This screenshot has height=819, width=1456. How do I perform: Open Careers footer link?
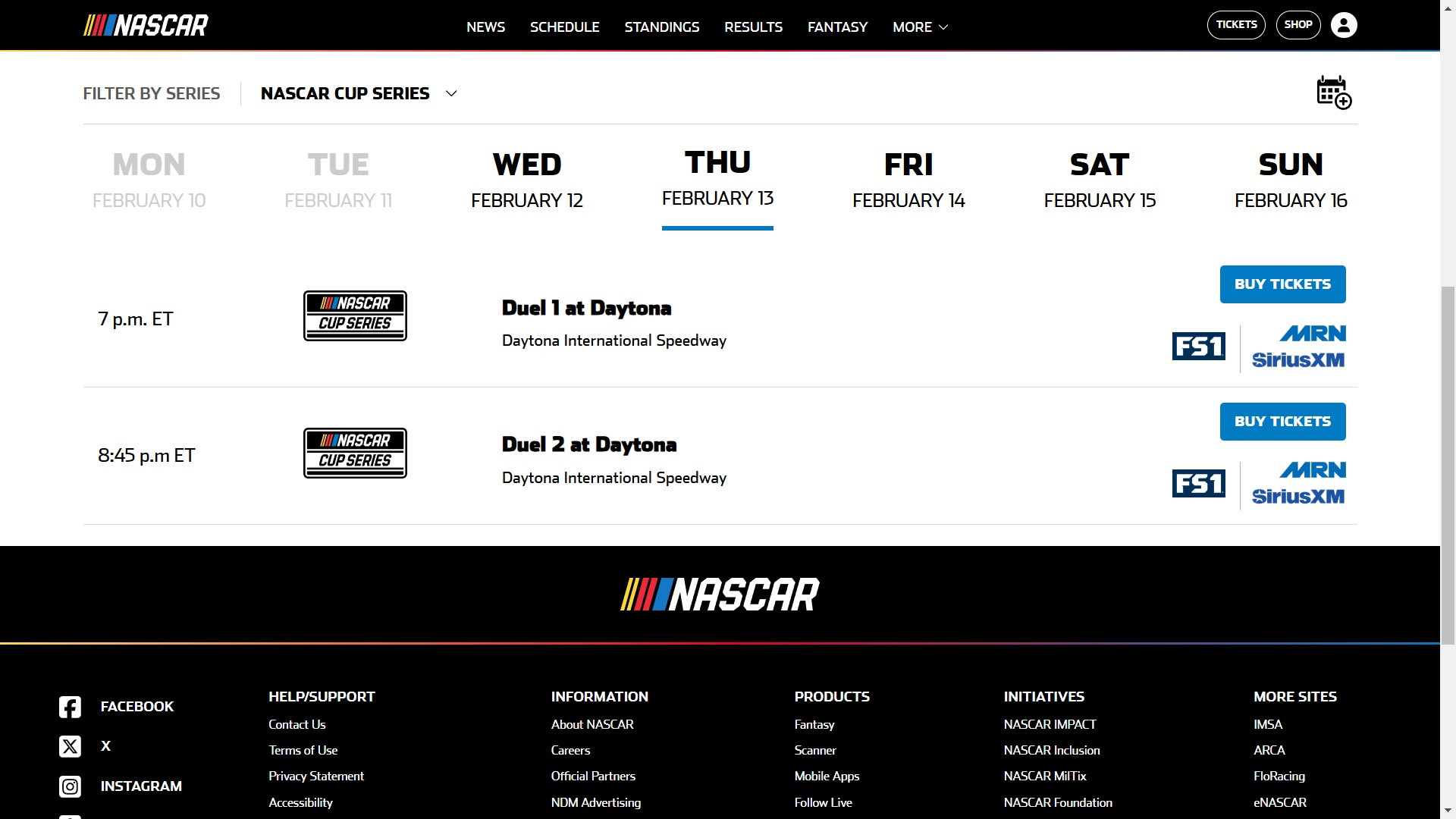tap(570, 750)
